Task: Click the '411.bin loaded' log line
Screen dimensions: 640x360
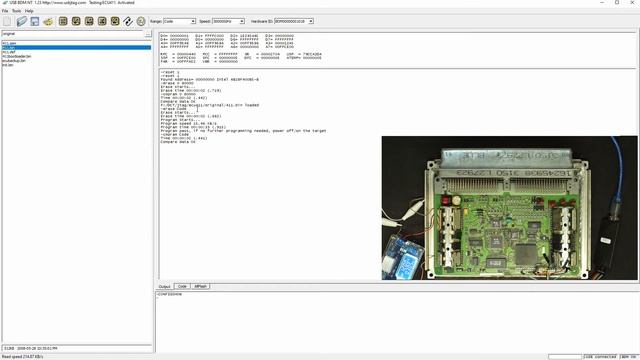Action: 210,105
